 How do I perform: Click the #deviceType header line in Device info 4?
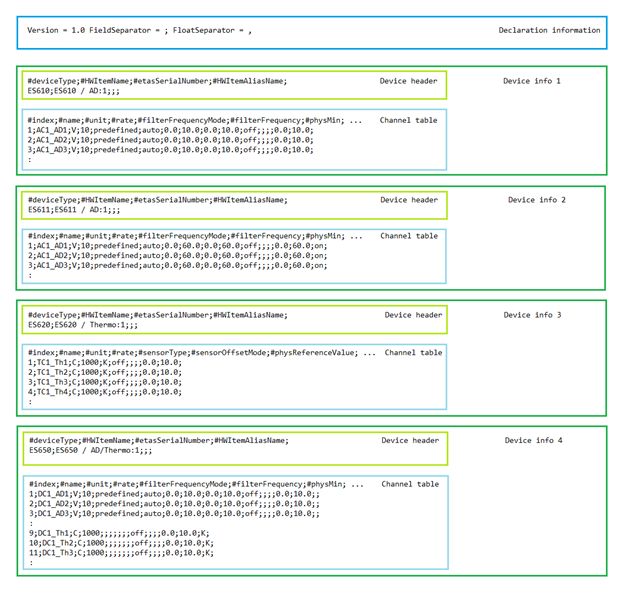tap(159, 440)
